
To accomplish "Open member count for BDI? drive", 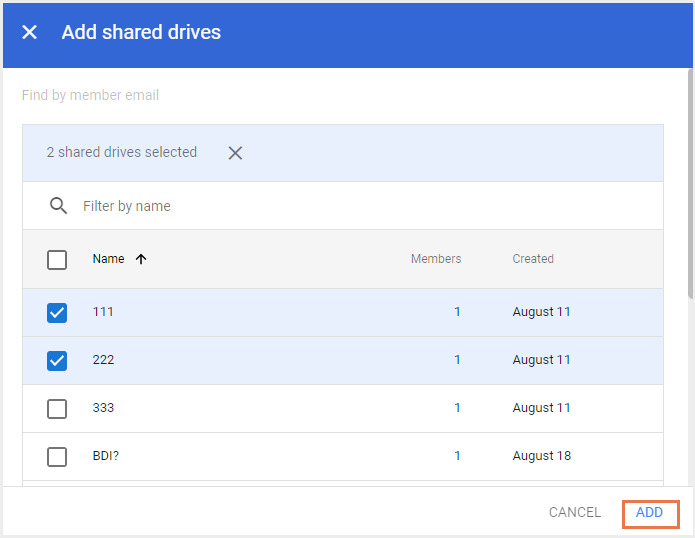I will (x=458, y=456).
